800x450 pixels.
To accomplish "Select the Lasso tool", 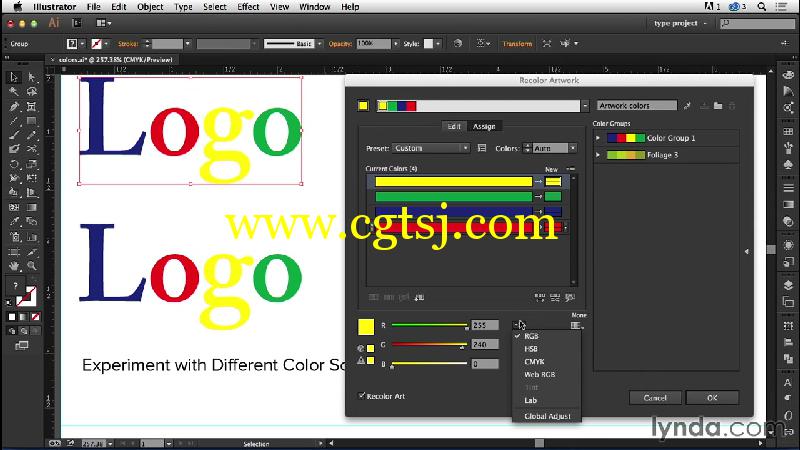I will [32, 92].
